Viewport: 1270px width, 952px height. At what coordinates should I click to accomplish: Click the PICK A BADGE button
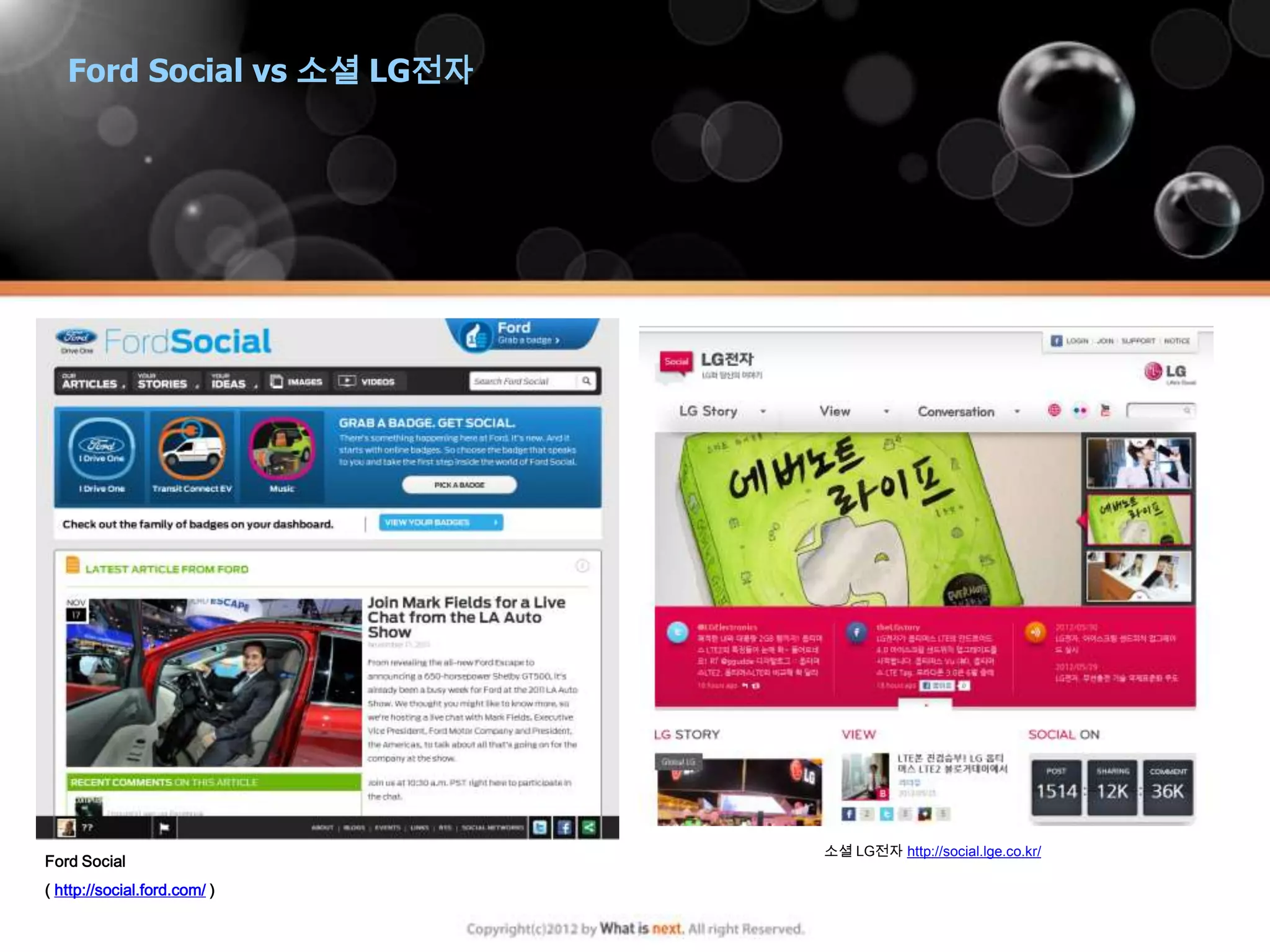coord(460,485)
